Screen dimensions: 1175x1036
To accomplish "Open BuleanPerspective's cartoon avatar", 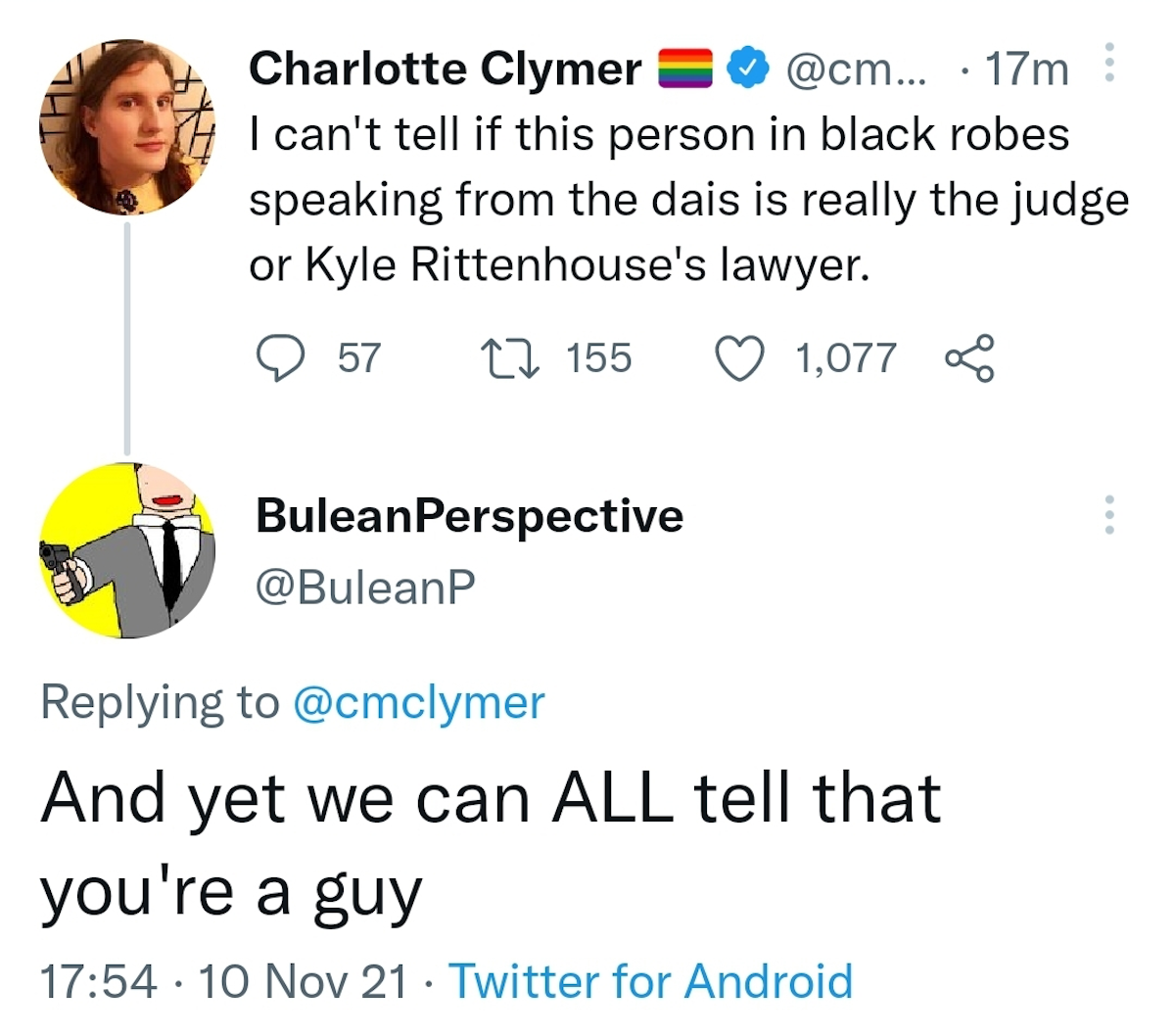I will click(126, 551).
